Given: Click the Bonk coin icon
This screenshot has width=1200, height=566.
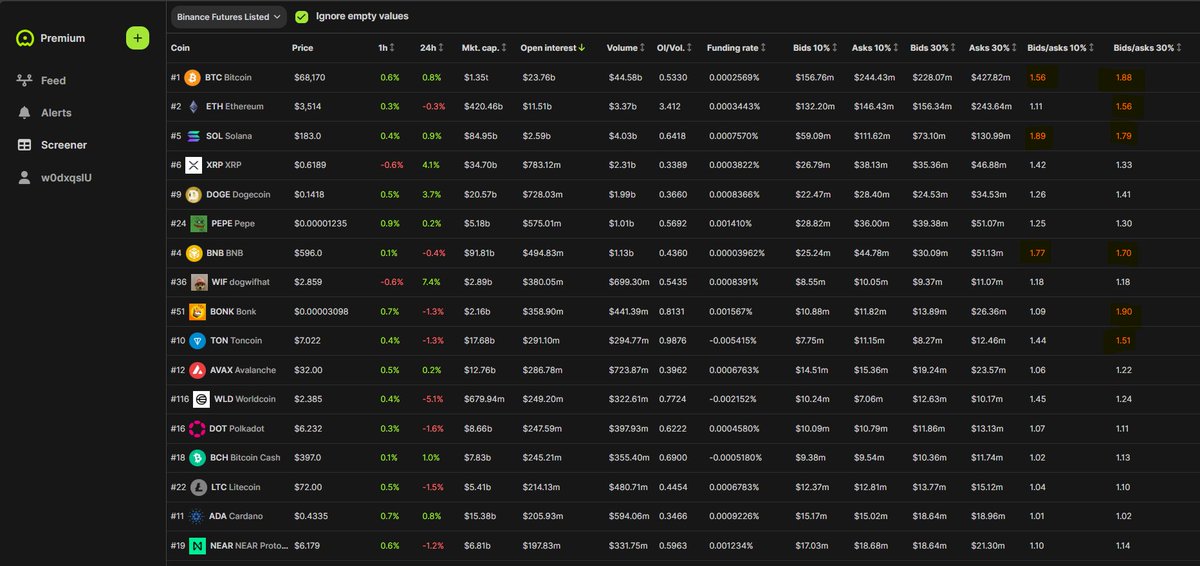Looking at the screenshot, I should tap(199, 311).
